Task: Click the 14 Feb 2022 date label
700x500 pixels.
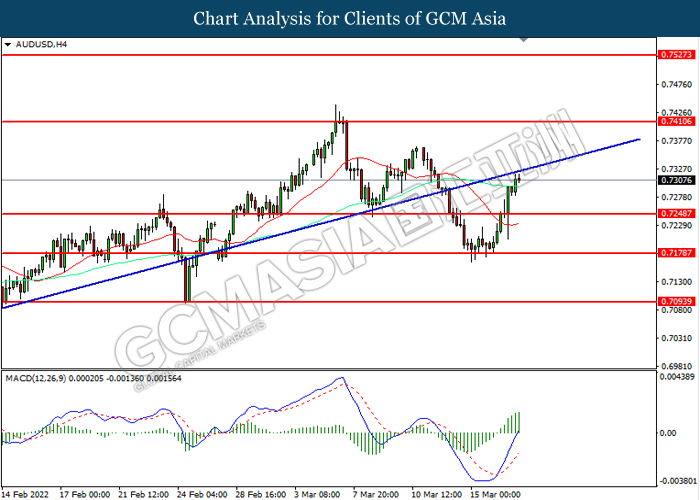Action: (x=26, y=495)
